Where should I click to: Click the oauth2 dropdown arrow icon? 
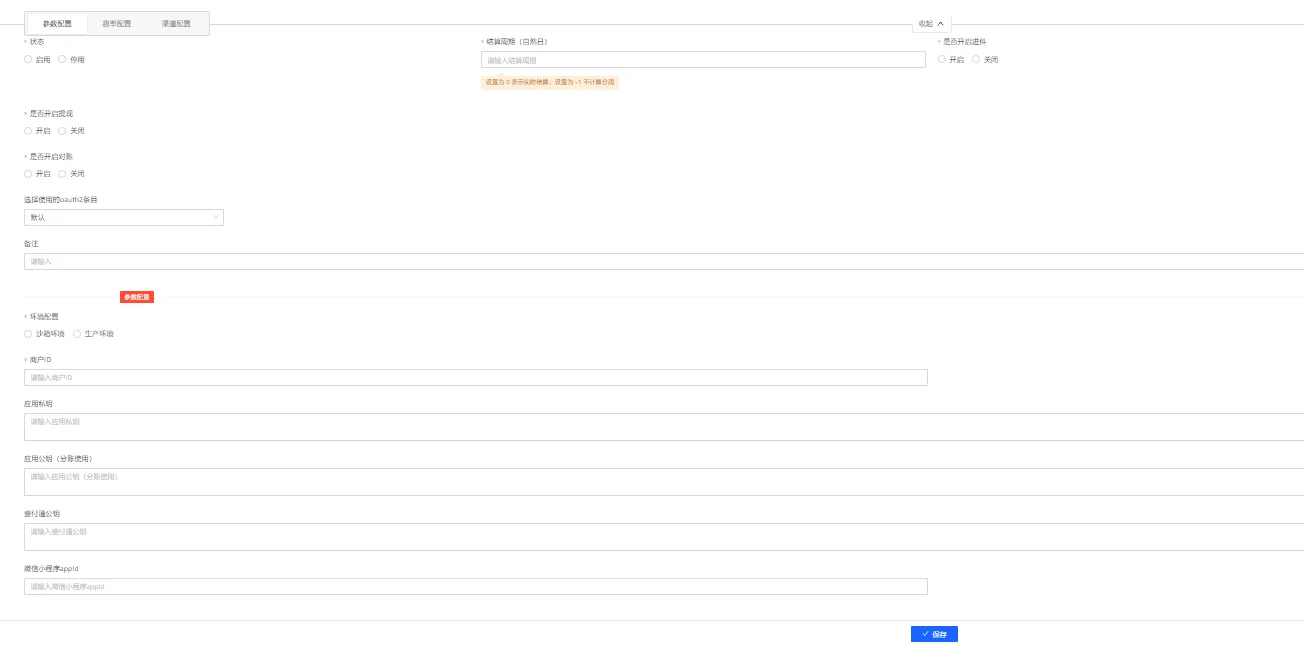tap(216, 217)
